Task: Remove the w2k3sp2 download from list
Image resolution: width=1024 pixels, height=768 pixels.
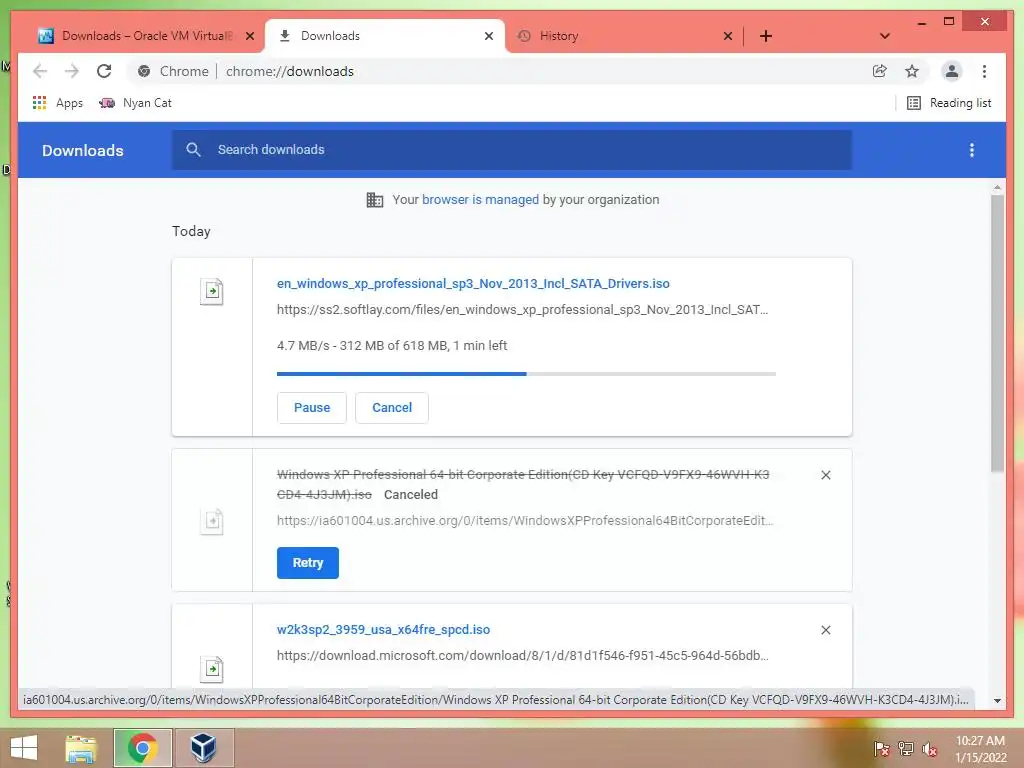Action: click(x=825, y=630)
